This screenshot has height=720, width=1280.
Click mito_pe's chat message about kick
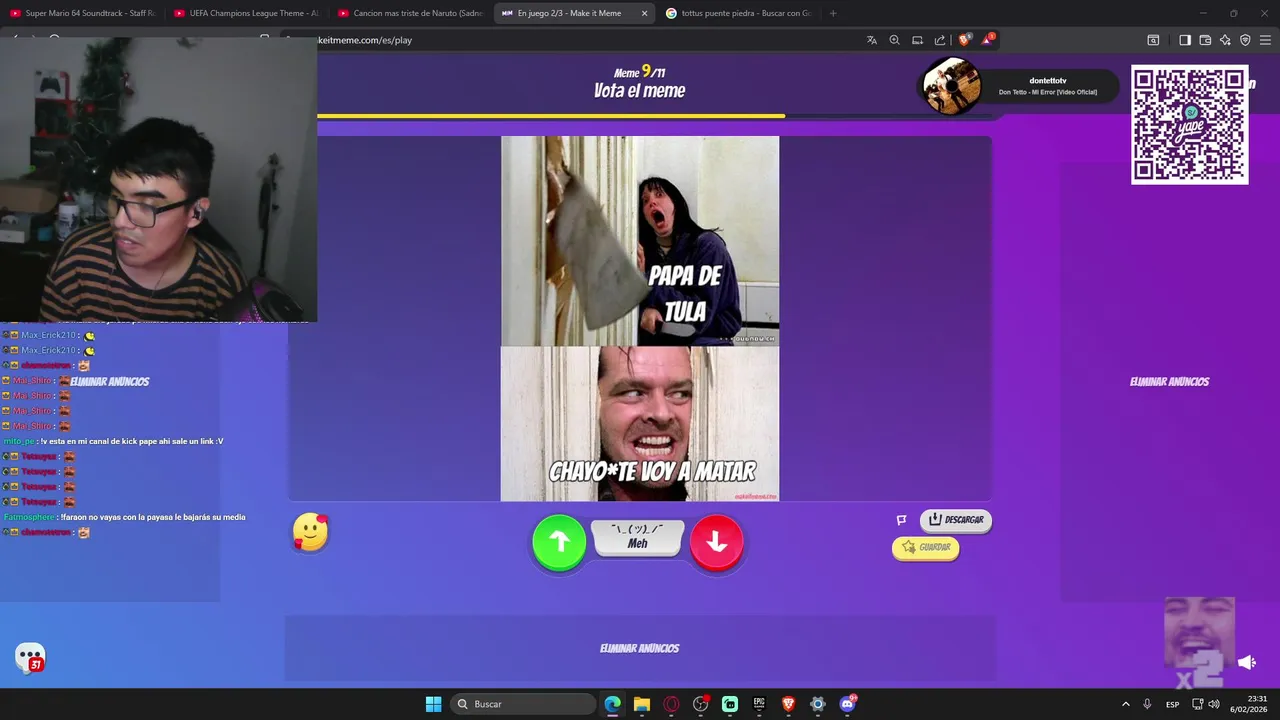click(x=113, y=441)
